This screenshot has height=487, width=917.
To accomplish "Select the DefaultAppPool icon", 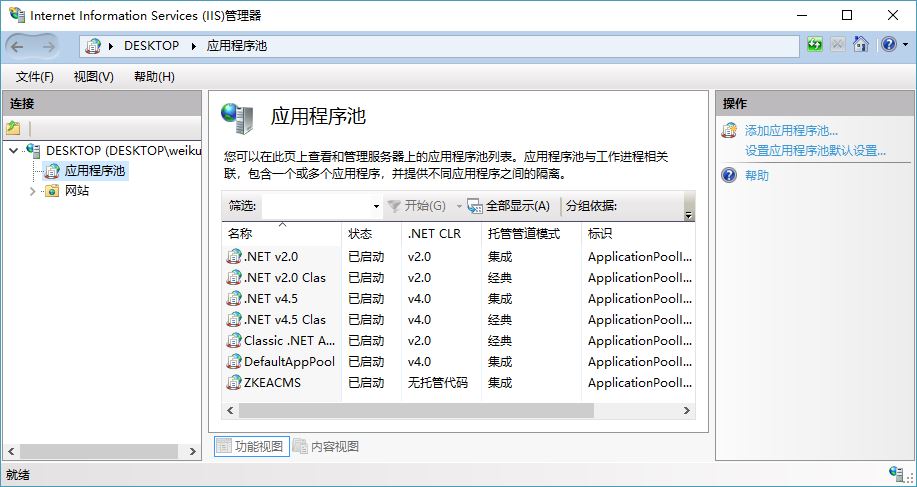I will click(x=234, y=361).
